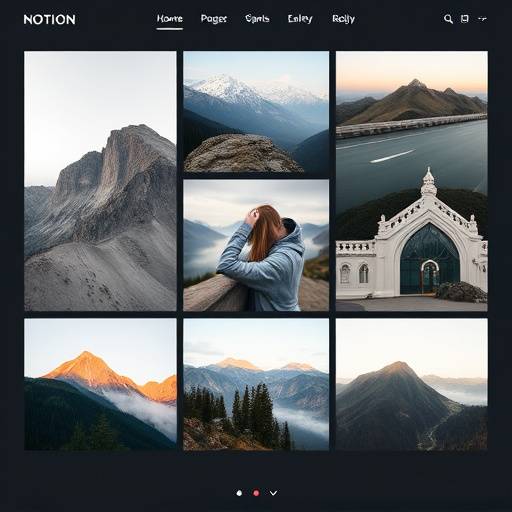Open the woman in blue hoodie photo
This screenshot has width=512, height=512.
tap(256, 245)
